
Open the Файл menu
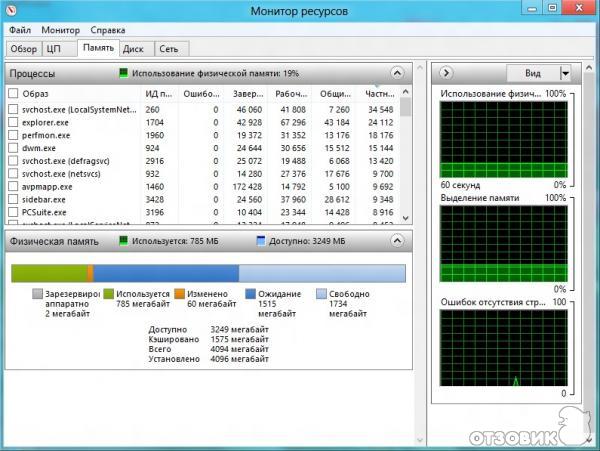(20, 31)
